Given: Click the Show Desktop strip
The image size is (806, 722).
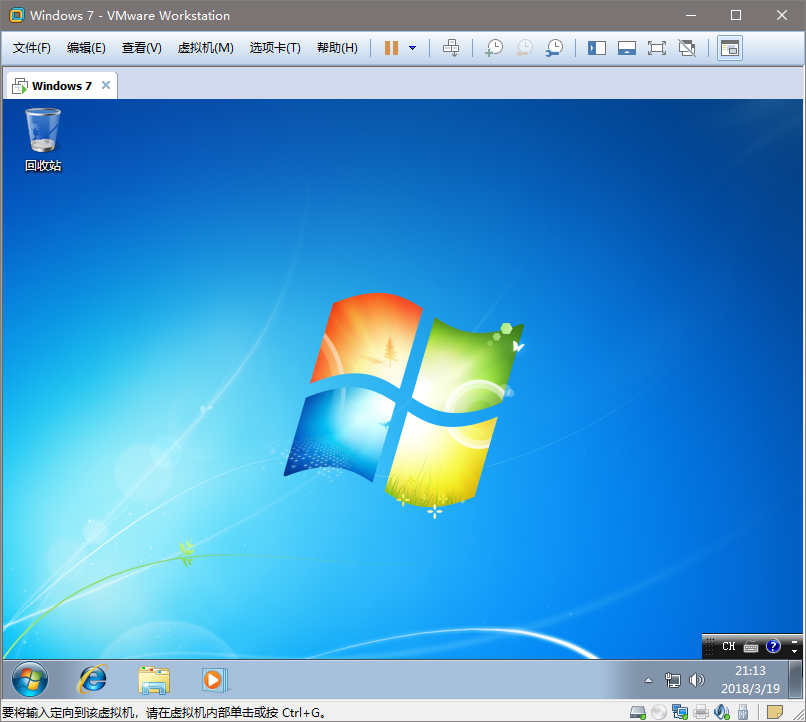Looking at the screenshot, I should (795, 679).
